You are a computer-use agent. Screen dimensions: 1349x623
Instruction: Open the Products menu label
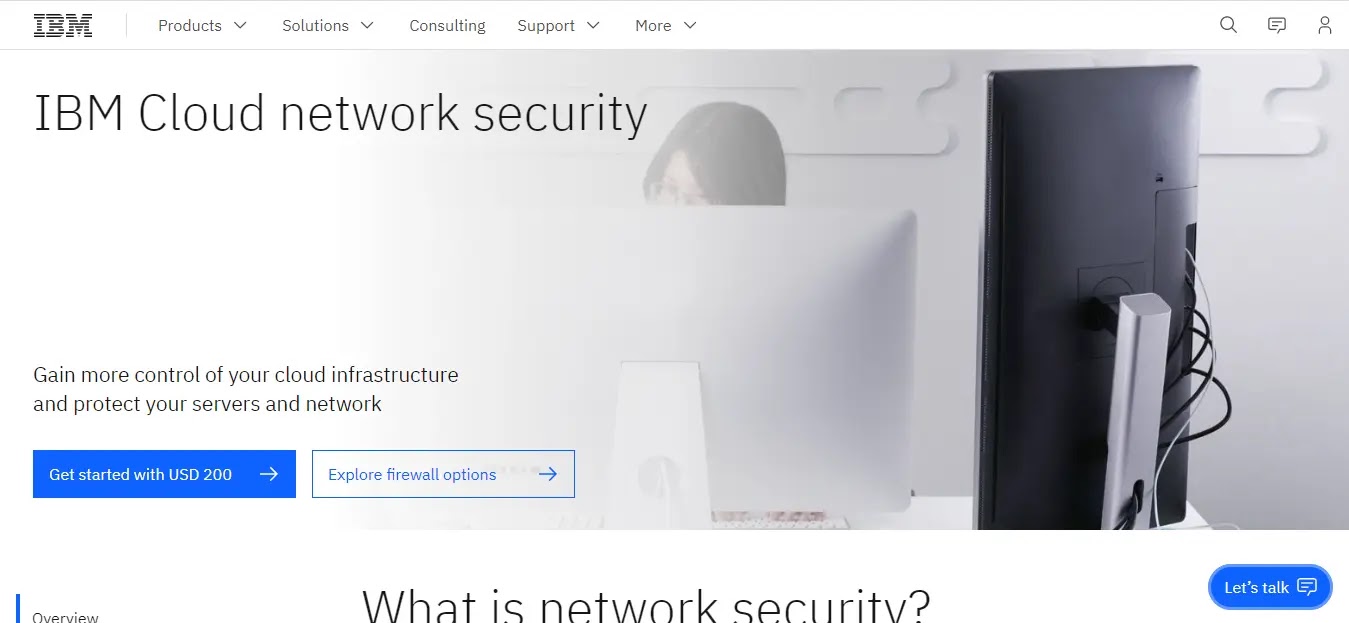[x=190, y=25]
